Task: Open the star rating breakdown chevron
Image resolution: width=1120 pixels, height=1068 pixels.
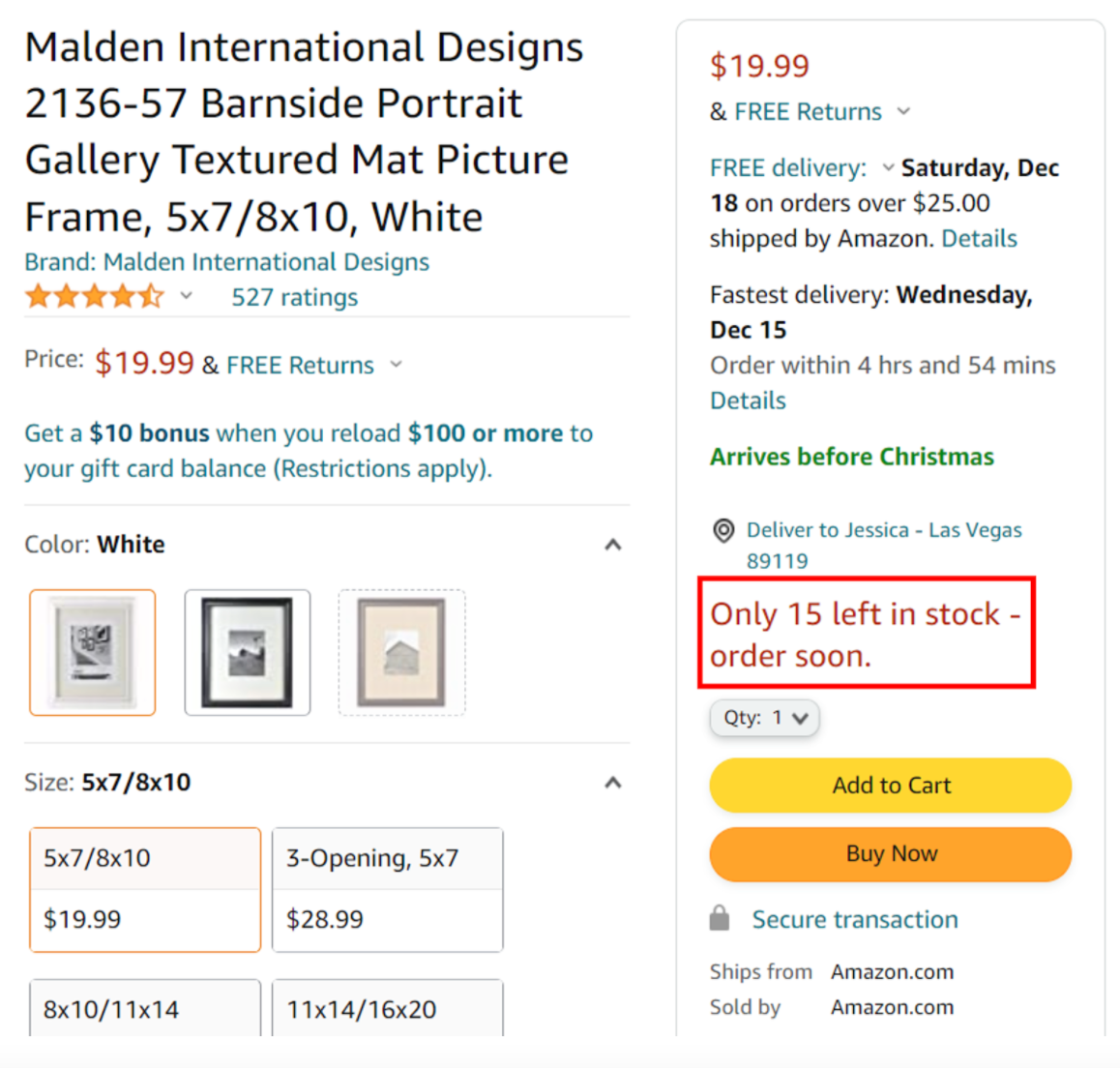Action: tap(186, 296)
